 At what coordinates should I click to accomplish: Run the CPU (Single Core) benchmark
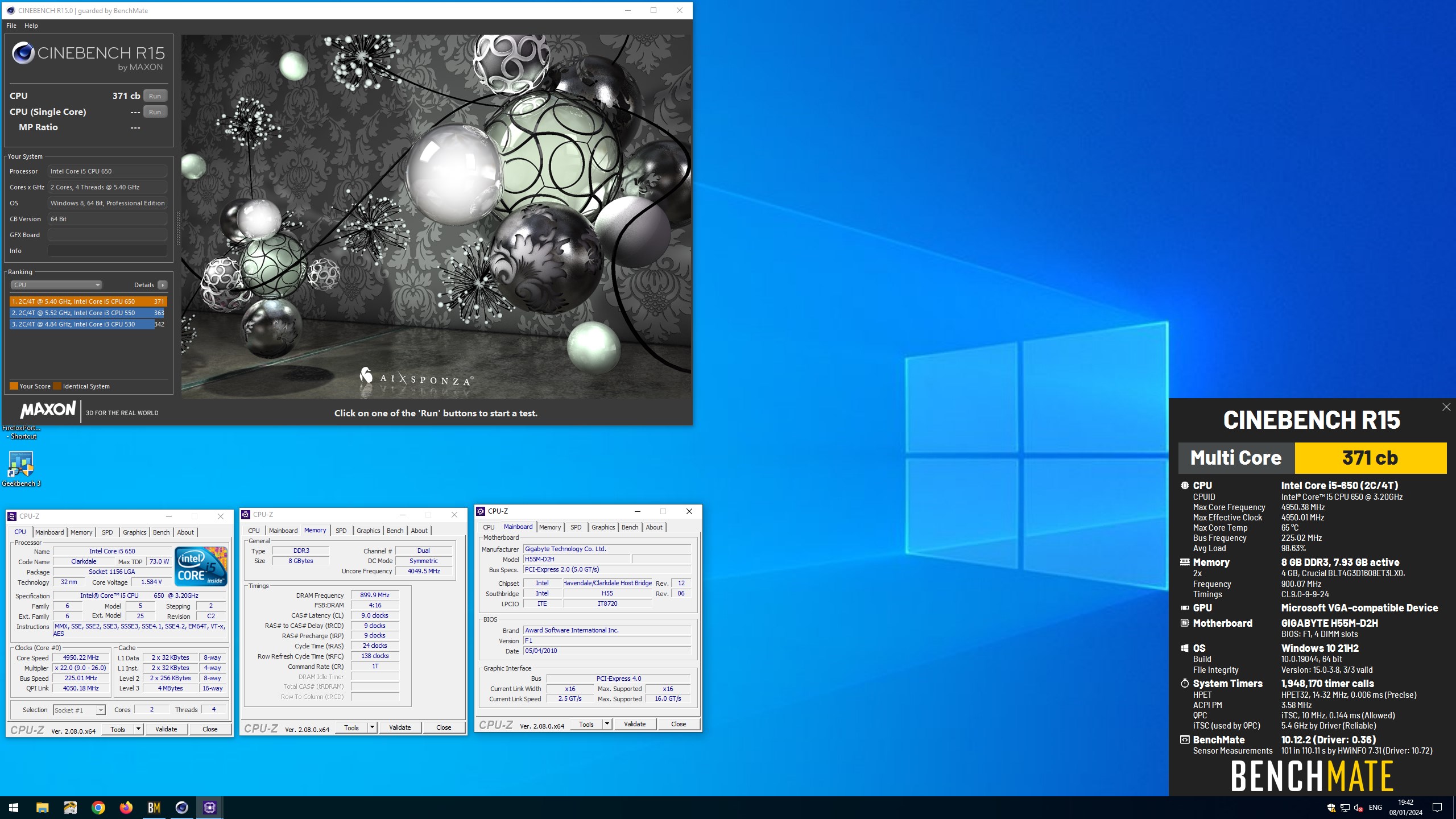tap(155, 112)
